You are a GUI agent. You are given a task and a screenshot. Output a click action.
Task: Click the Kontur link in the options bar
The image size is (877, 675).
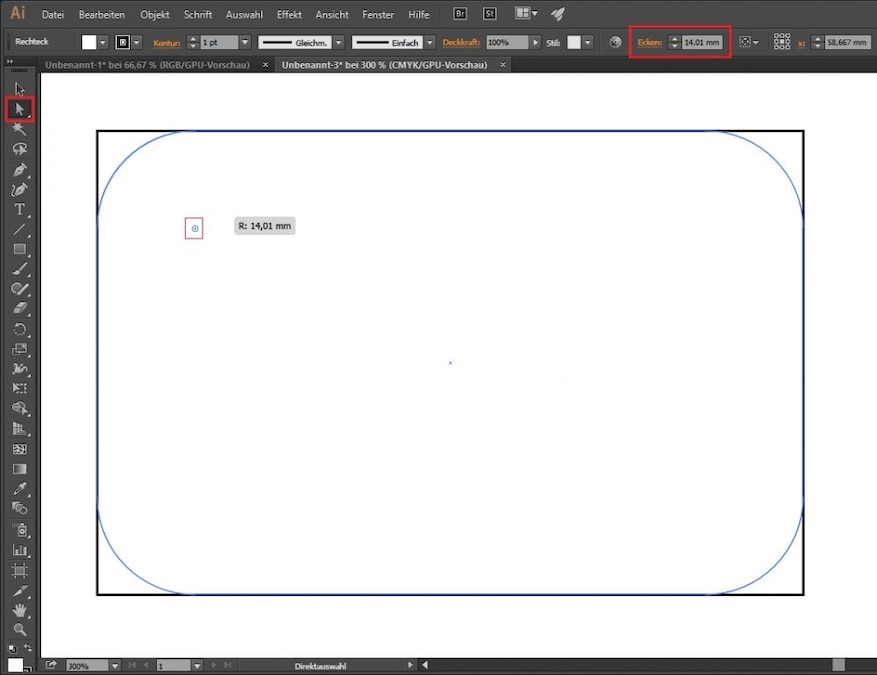(167, 42)
